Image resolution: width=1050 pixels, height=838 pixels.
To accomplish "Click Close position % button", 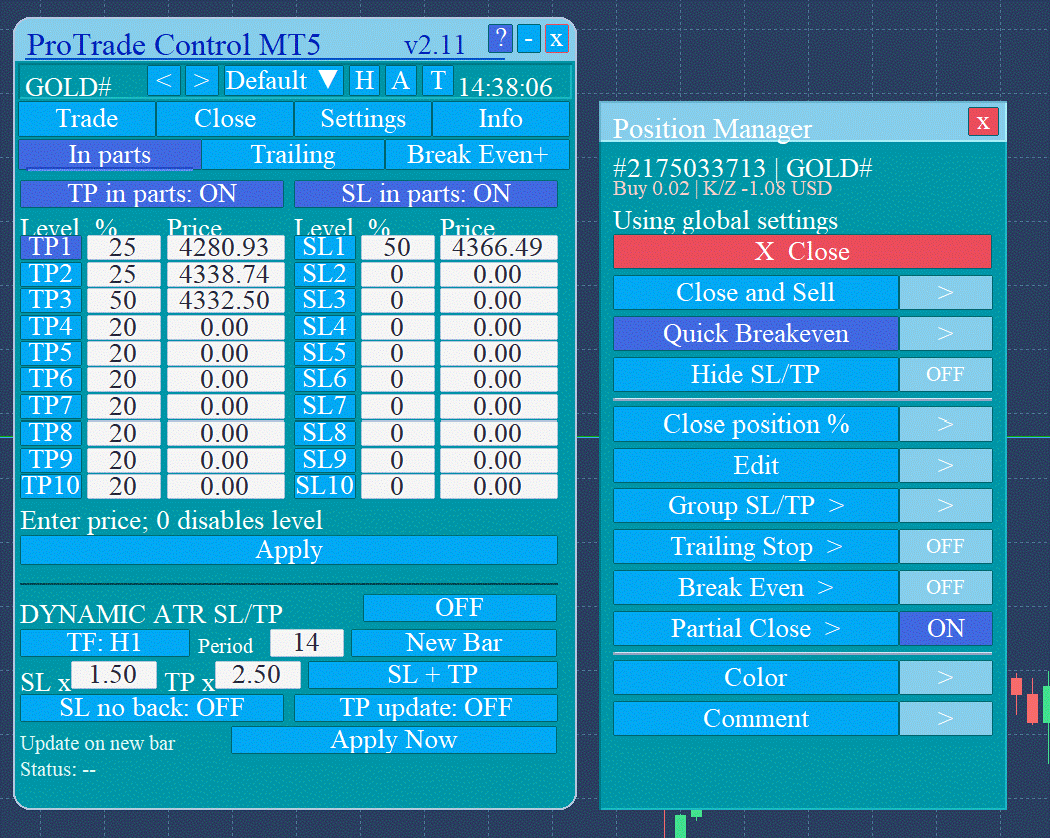I will [755, 425].
